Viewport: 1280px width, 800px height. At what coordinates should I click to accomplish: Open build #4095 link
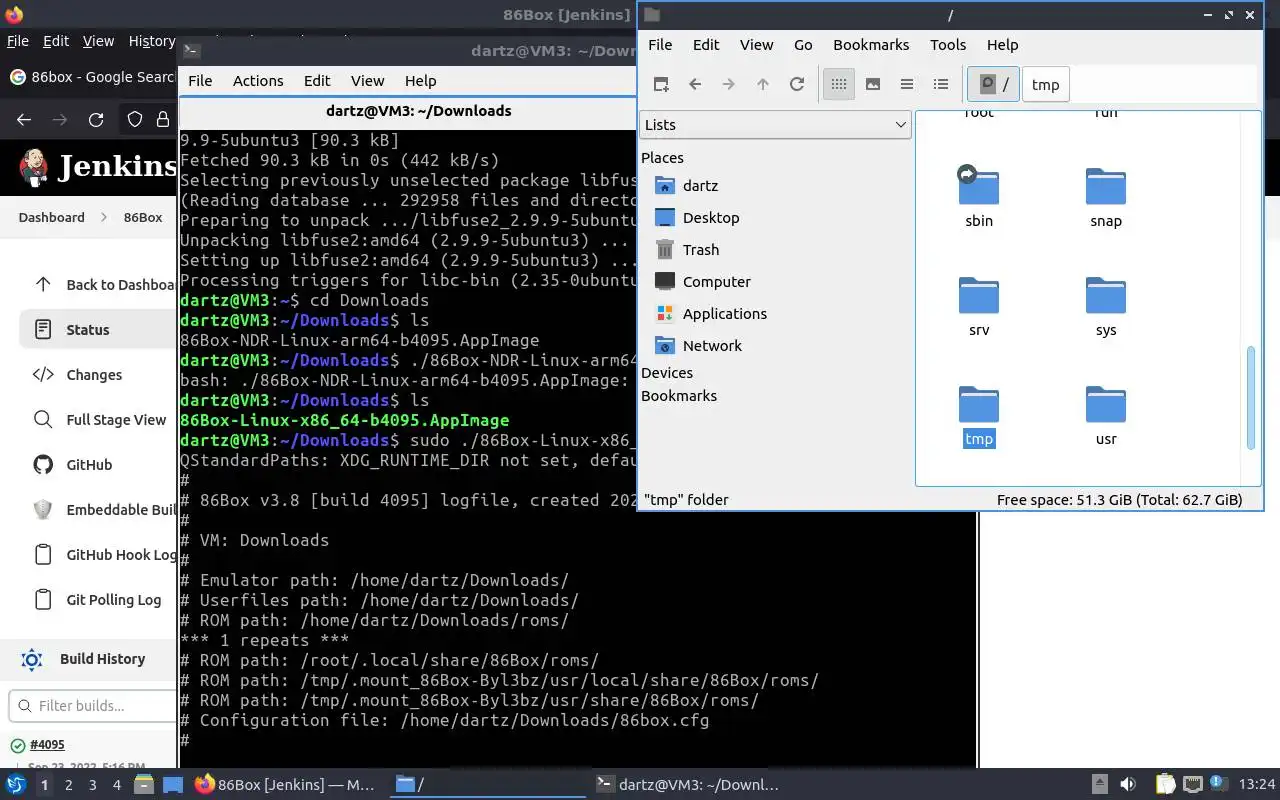(x=47, y=745)
